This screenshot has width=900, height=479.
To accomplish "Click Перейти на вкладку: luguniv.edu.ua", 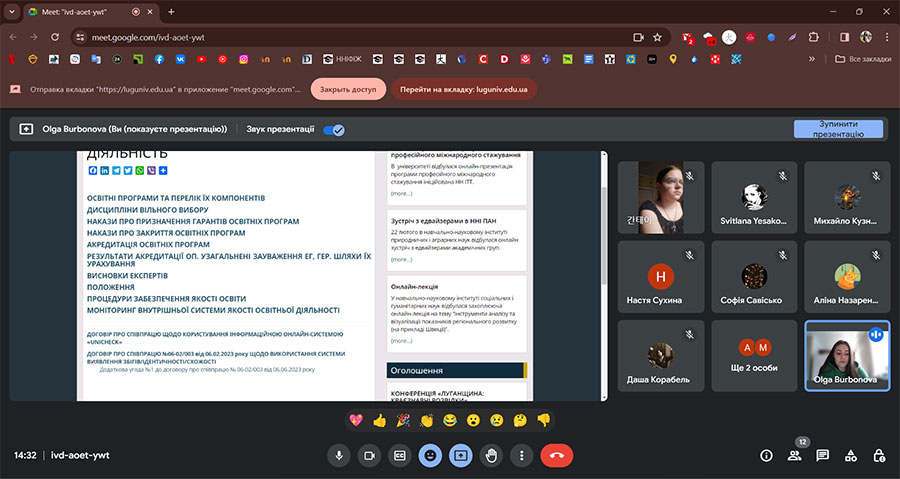I will (x=464, y=89).
